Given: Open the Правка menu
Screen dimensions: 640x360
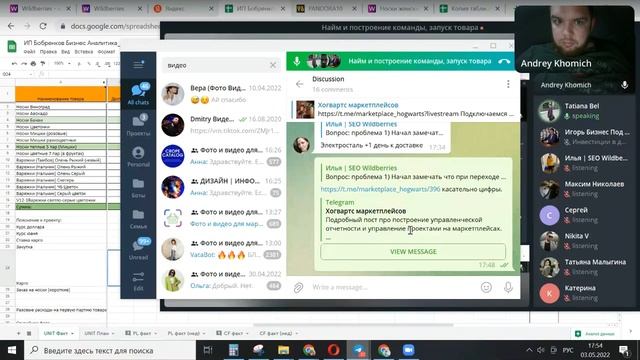Looking at the screenshot, I should [48, 52].
